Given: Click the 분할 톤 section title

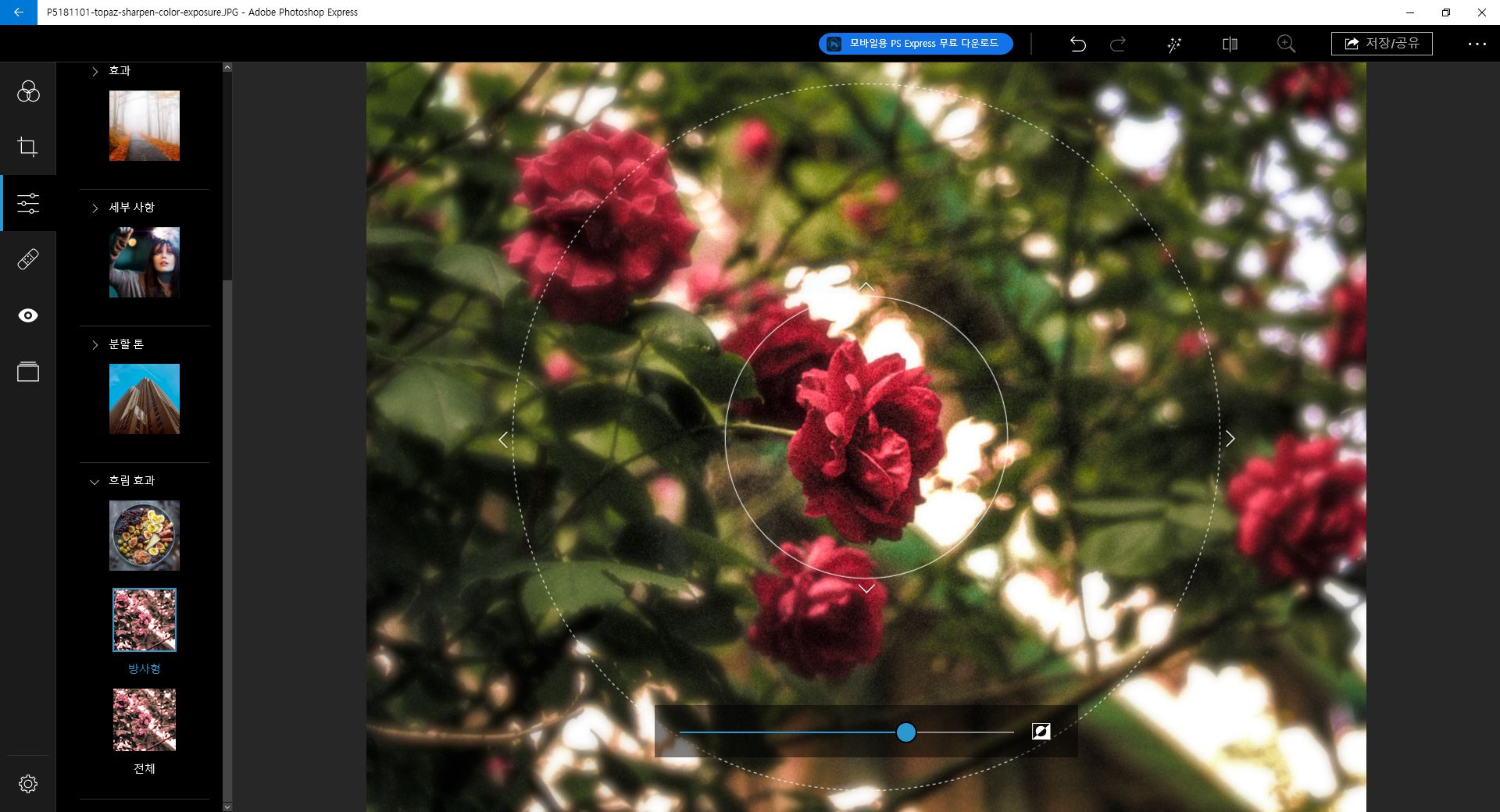Looking at the screenshot, I should click(x=127, y=344).
